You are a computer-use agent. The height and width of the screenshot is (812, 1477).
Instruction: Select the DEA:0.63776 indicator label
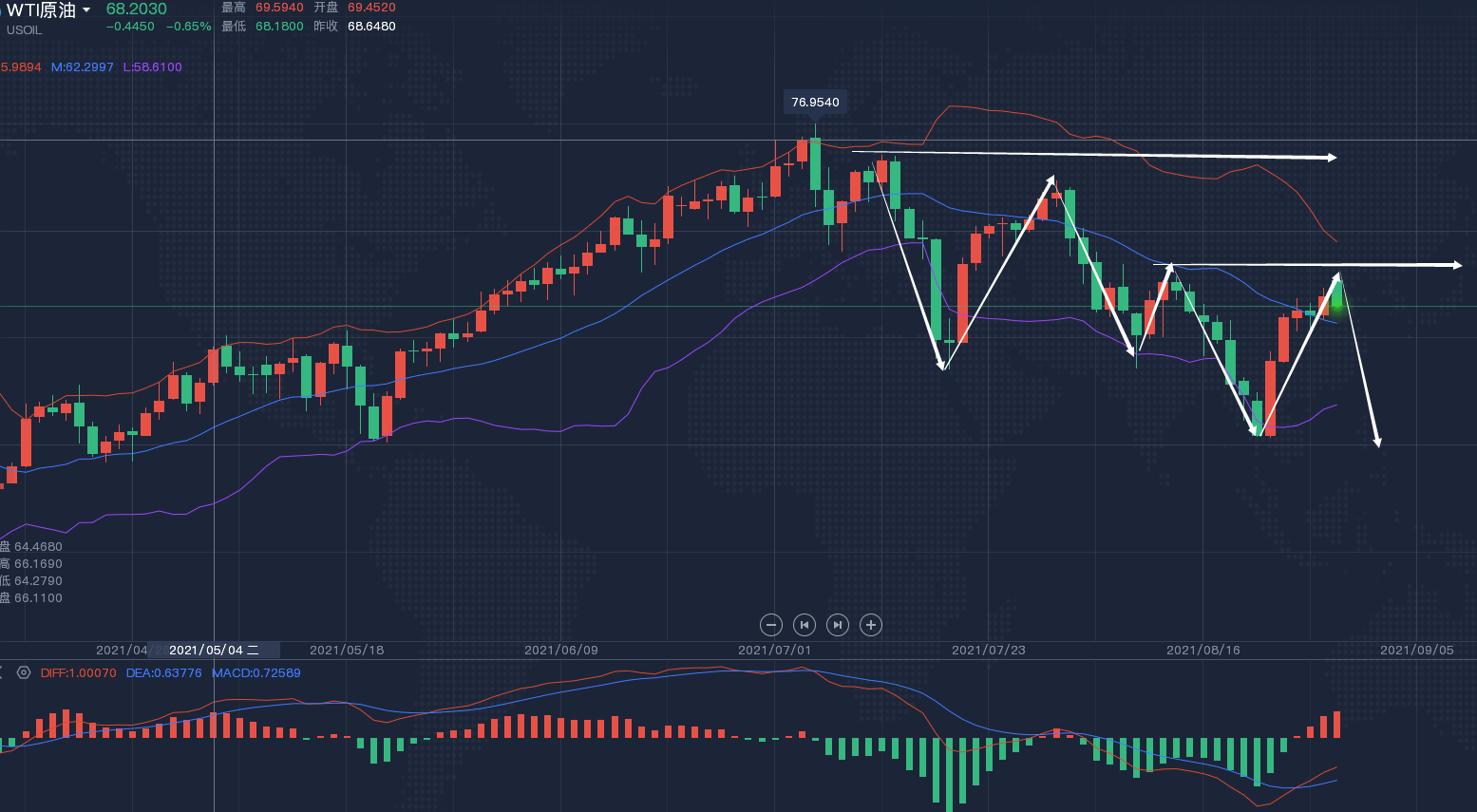pos(163,673)
